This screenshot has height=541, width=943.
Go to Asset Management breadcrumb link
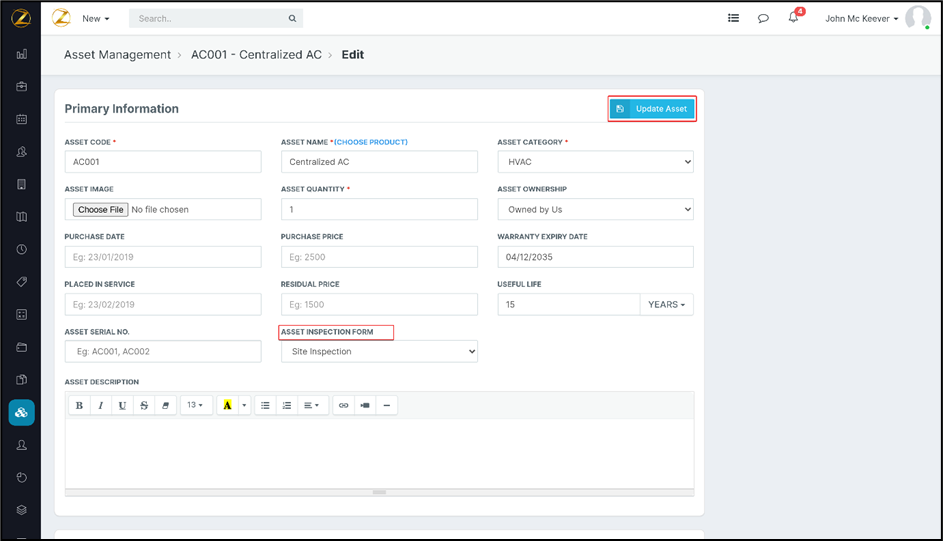pos(117,55)
